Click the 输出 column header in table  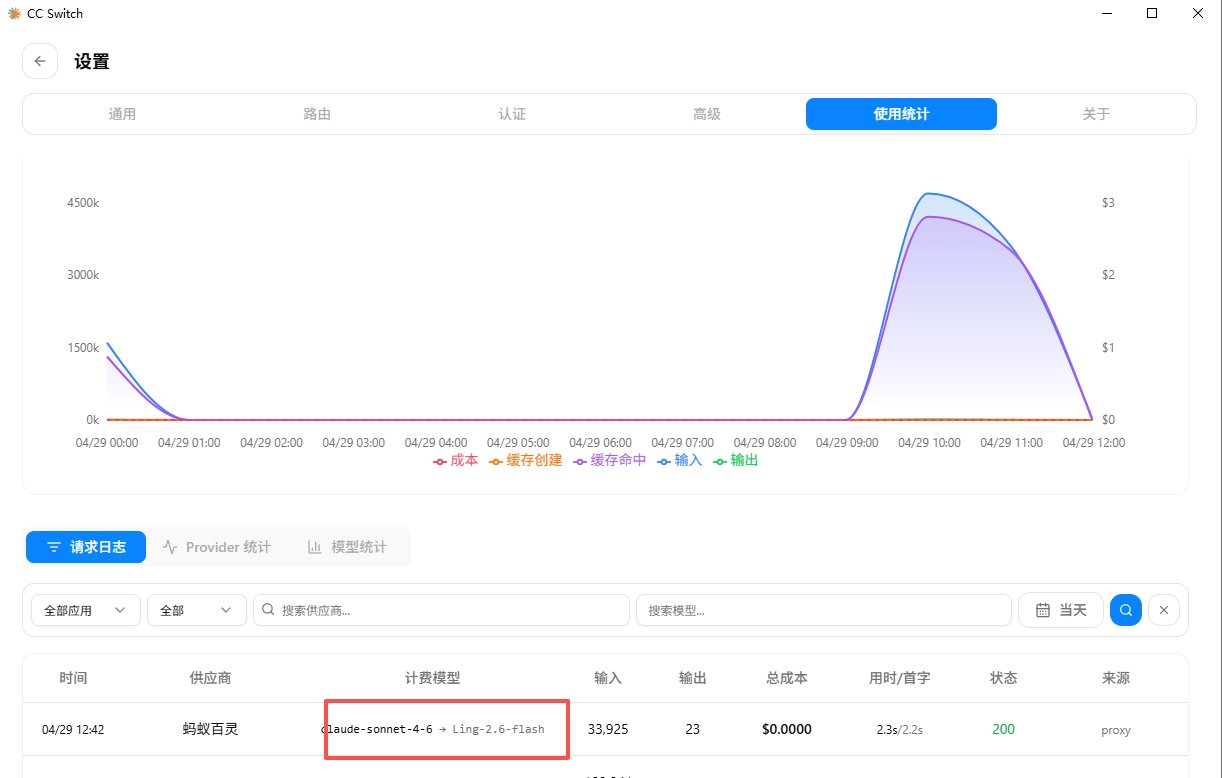tap(693, 678)
